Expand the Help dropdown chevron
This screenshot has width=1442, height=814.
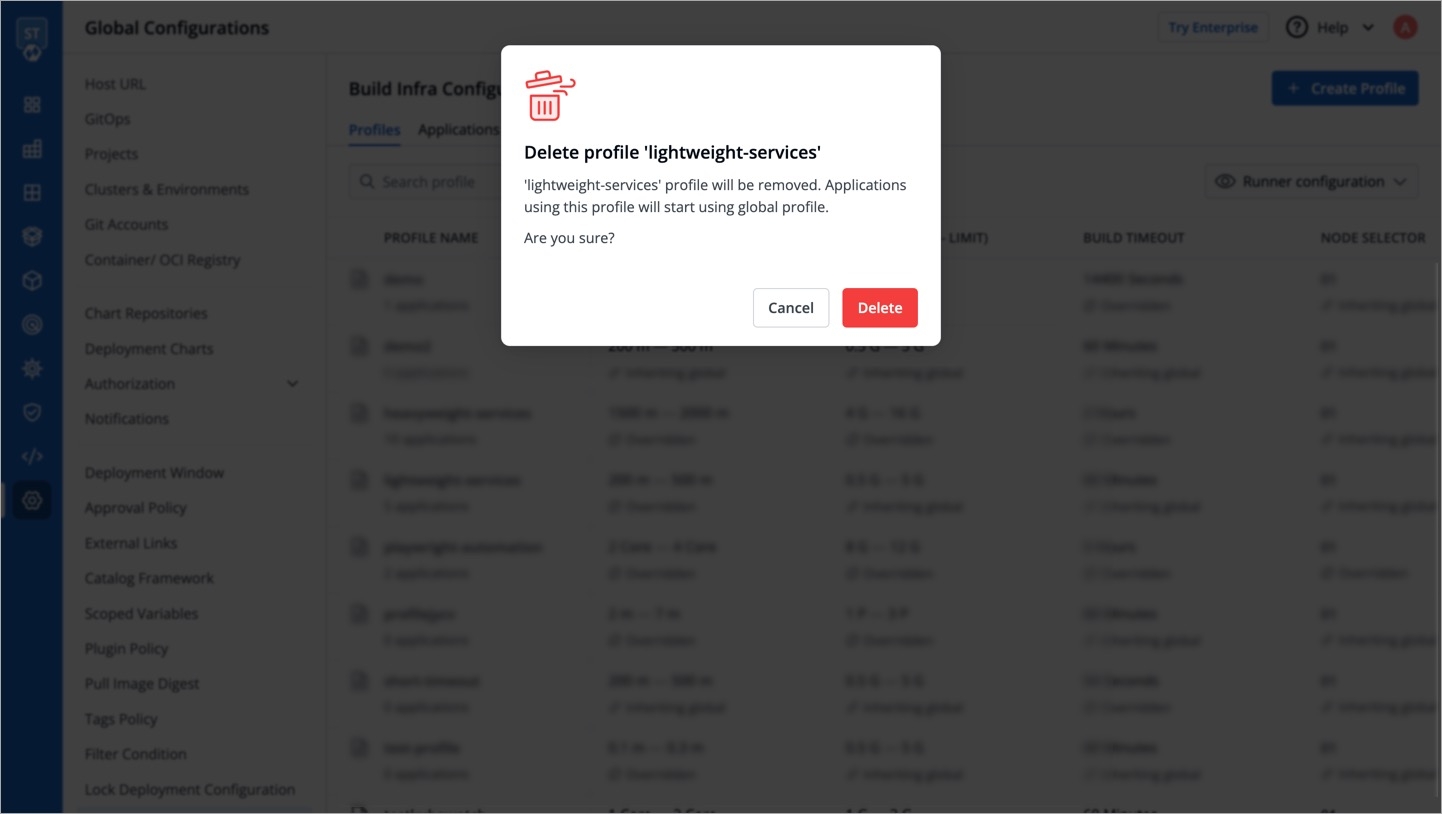[1368, 28]
